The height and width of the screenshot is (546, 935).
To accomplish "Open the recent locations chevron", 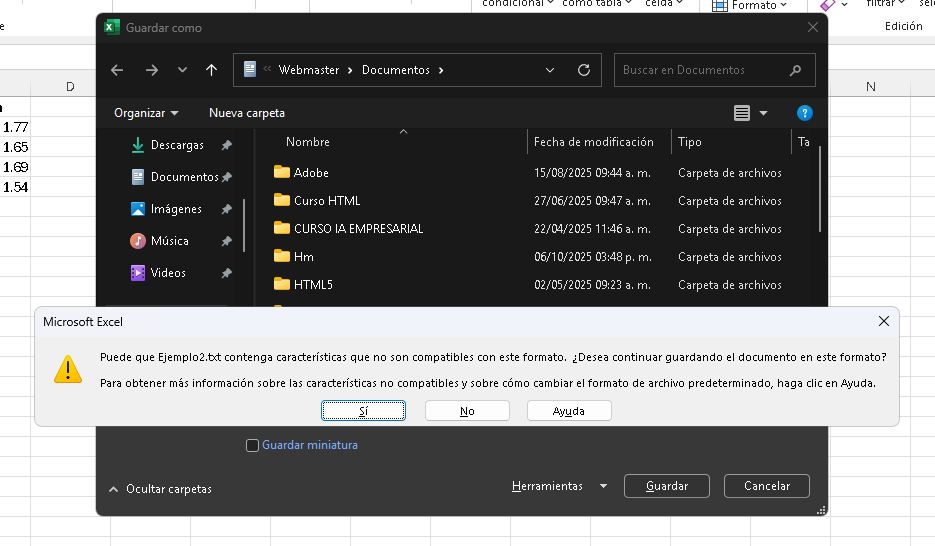I will pos(182,70).
